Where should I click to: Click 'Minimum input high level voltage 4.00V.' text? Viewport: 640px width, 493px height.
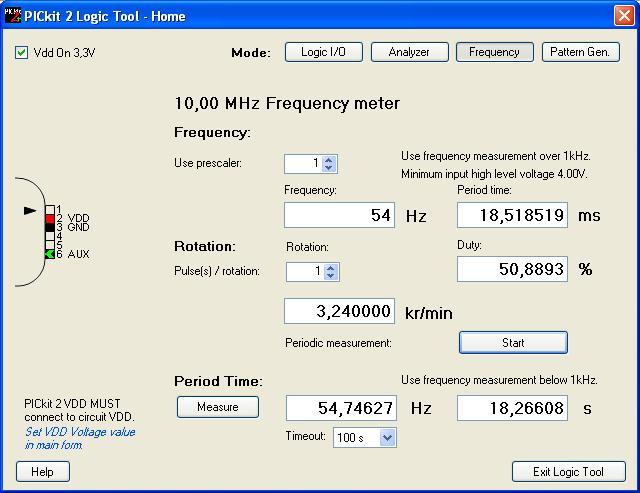click(494, 174)
